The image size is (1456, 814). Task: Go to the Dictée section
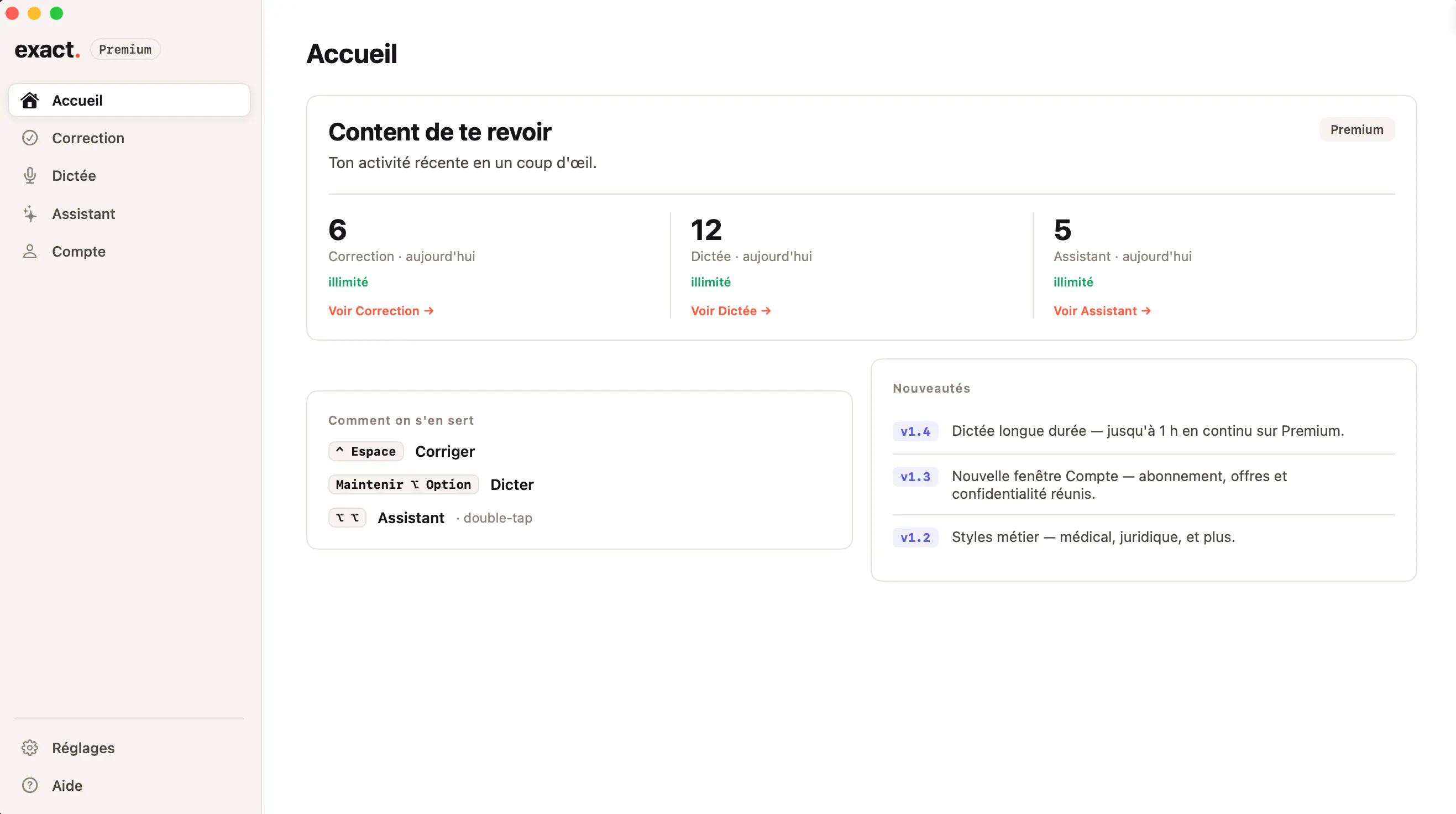coord(129,176)
